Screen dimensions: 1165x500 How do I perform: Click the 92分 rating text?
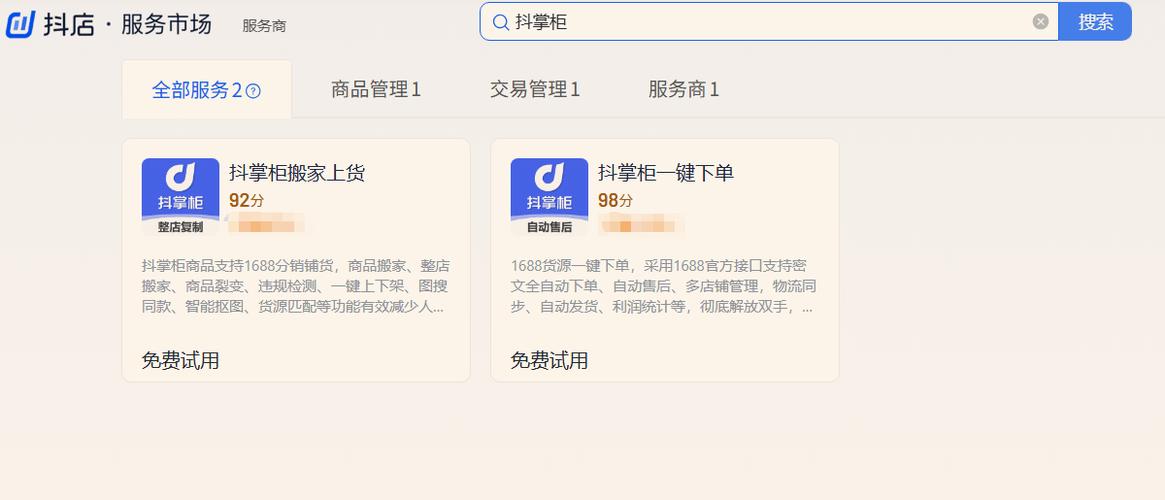[246, 201]
